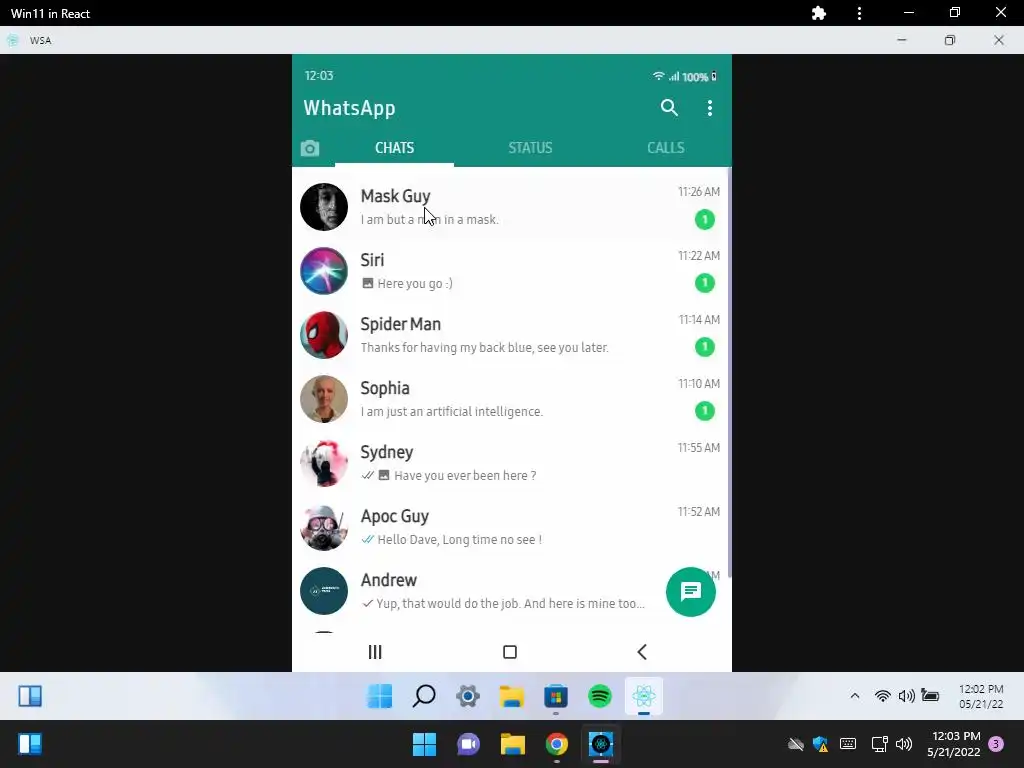Click 'I am just an artificial intelligence.' preview

[x=452, y=411]
